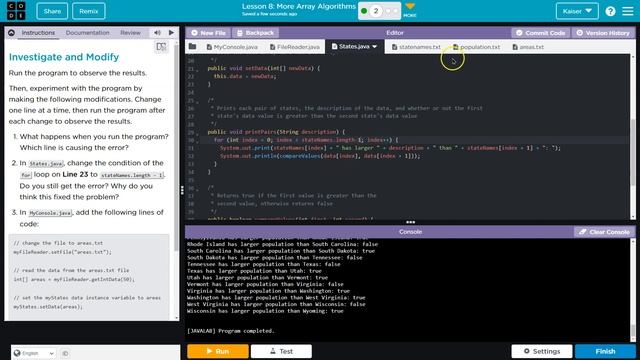Click the Finish button
This screenshot has width=640, height=360.
click(605, 351)
